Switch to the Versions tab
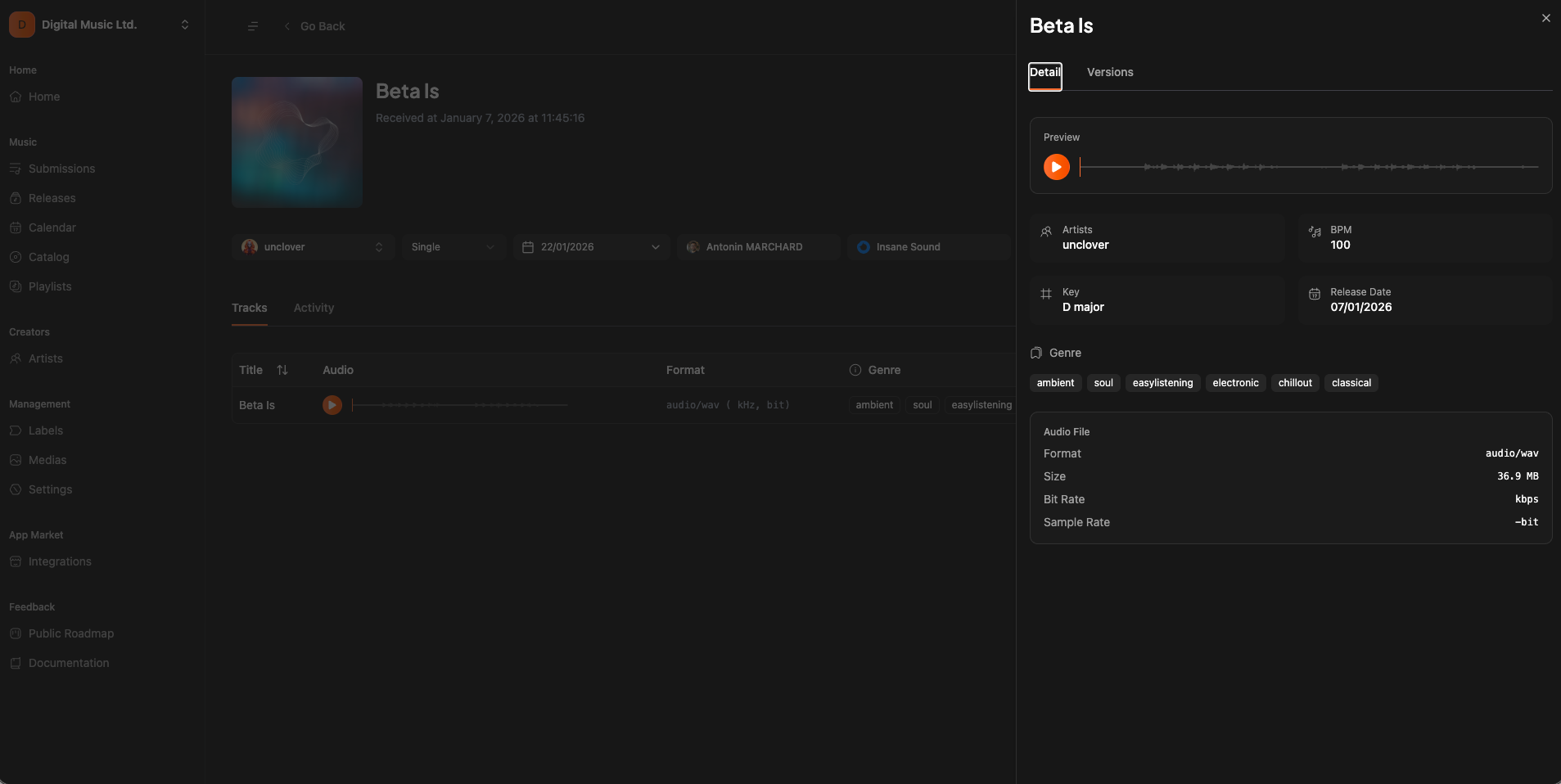 click(x=1110, y=72)
